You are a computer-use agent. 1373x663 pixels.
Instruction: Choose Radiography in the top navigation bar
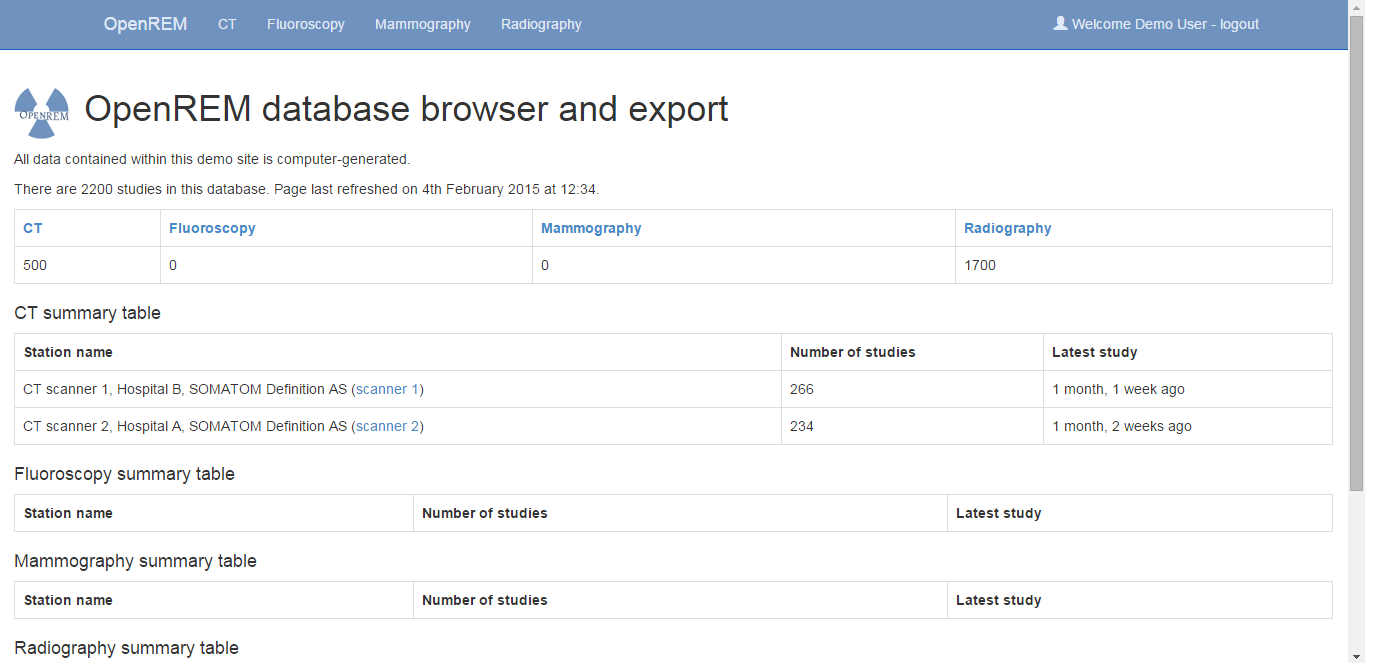click(541, 24)
